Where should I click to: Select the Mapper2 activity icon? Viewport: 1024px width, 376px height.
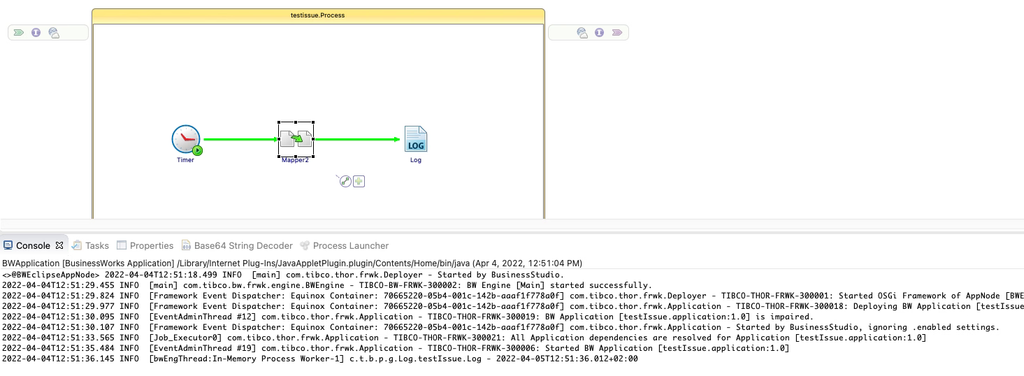click(296, 139)
